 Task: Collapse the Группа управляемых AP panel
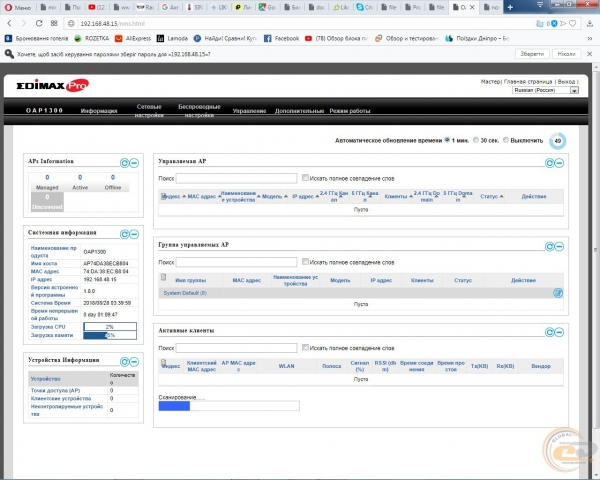tap(559, 247)
